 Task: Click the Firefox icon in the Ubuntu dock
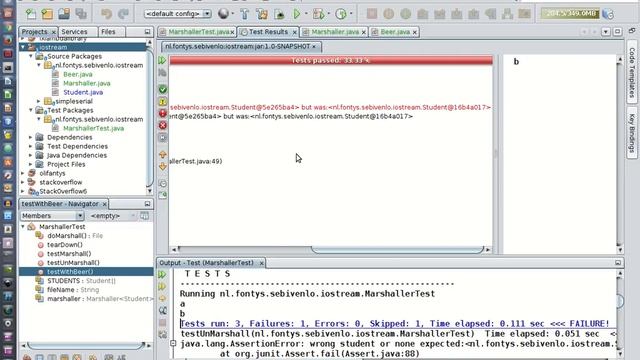[8, 40]
